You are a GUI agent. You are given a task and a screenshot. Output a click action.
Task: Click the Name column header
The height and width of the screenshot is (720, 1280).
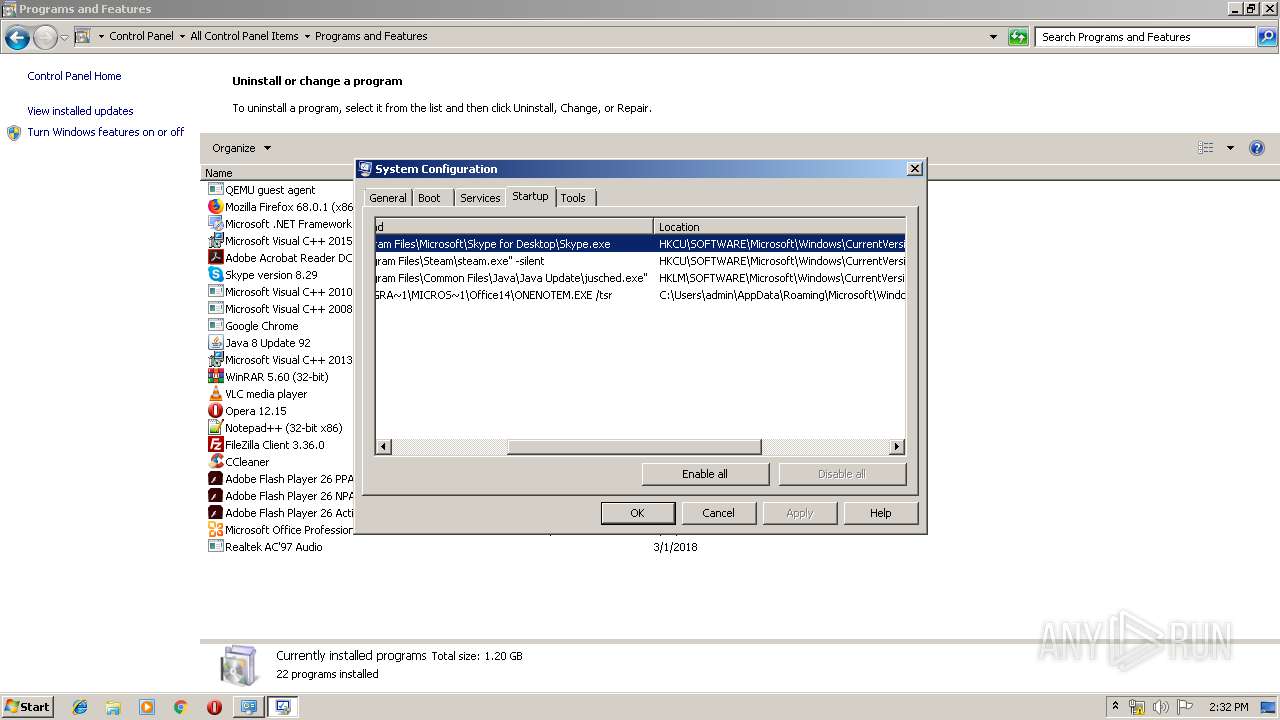point(277,173)
